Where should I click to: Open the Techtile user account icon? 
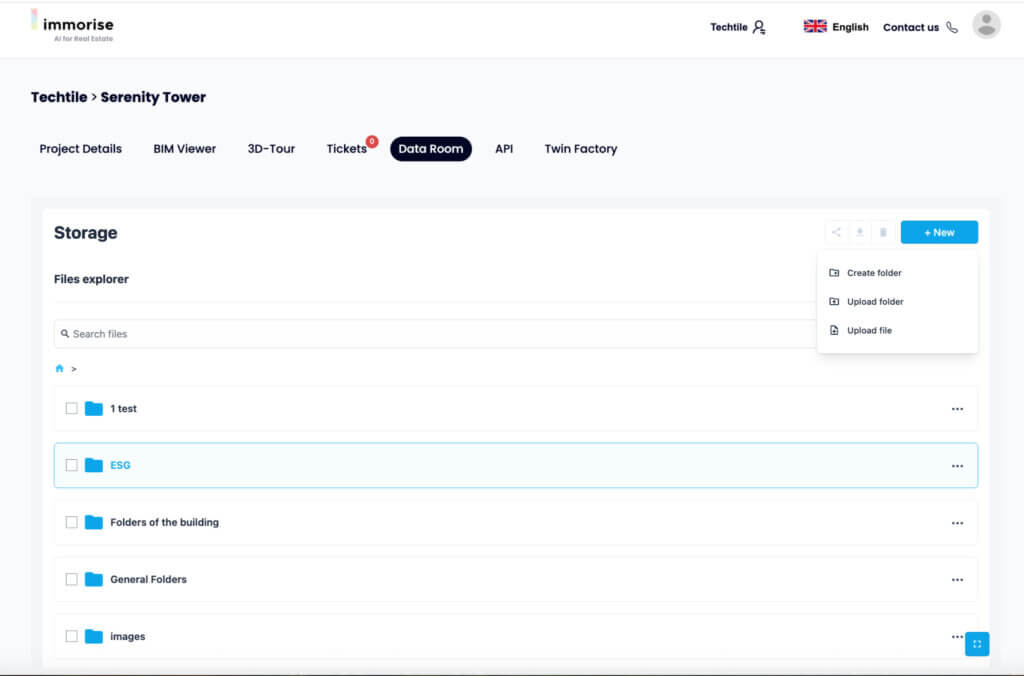point(759,27)
